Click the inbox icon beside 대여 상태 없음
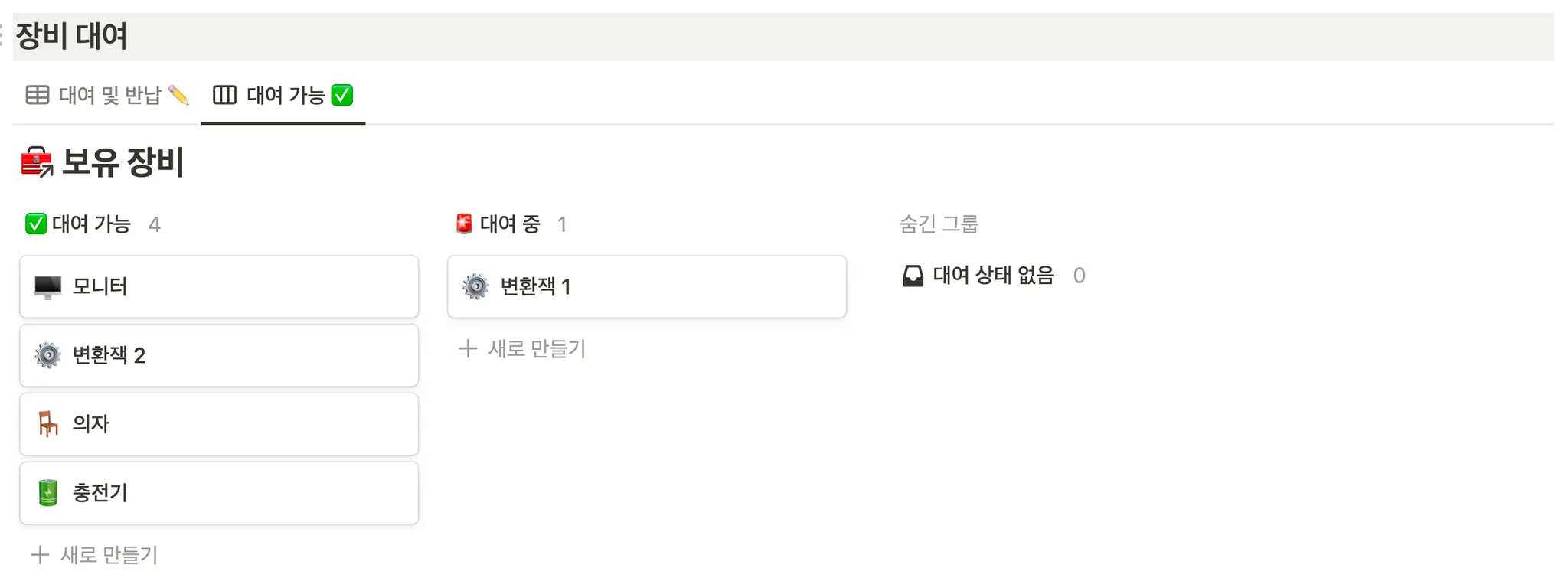Screen dimensions: 1568x581 click(913, 276)
